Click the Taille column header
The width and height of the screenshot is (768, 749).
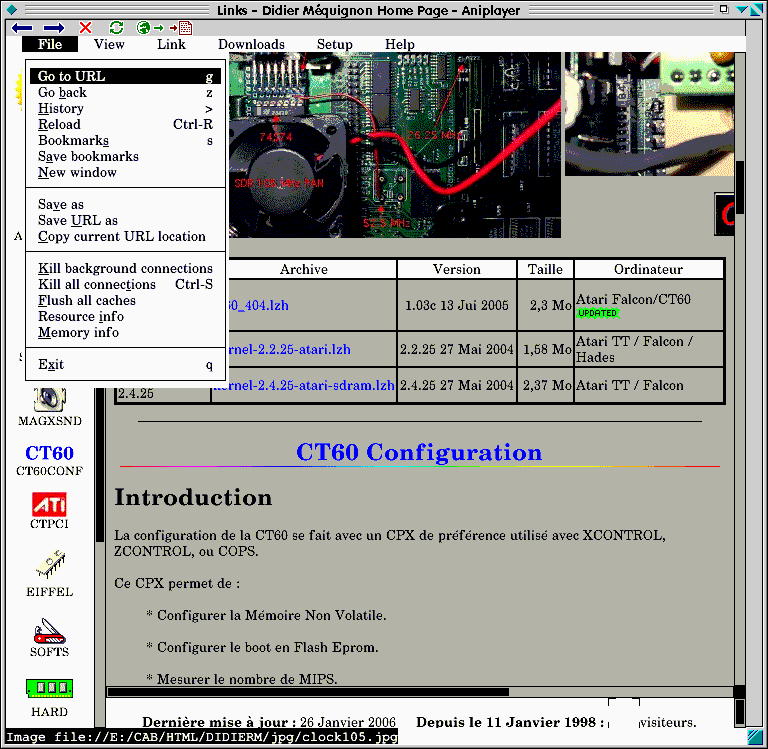point(545,269)
